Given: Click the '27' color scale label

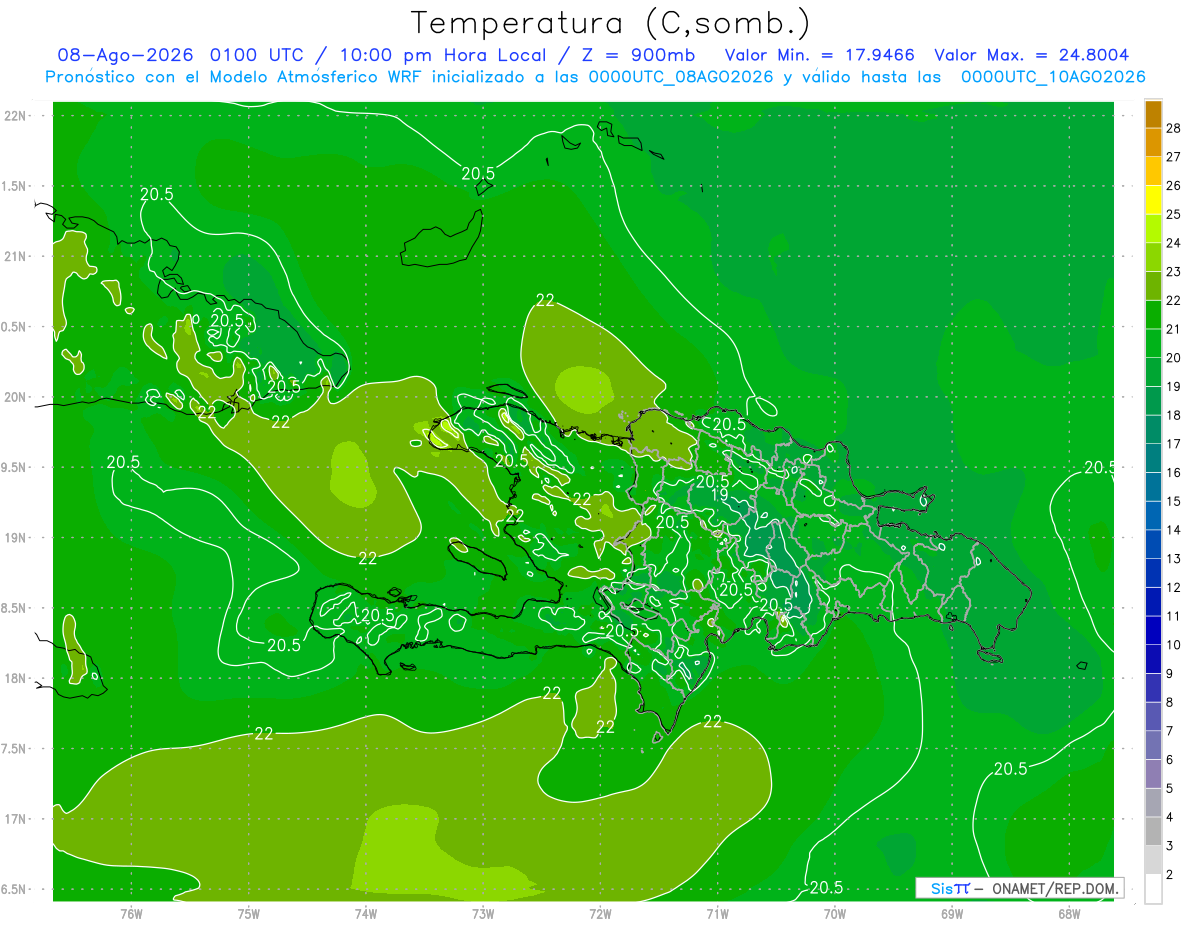Looking at the screenshot, I should pos(1174,157).
